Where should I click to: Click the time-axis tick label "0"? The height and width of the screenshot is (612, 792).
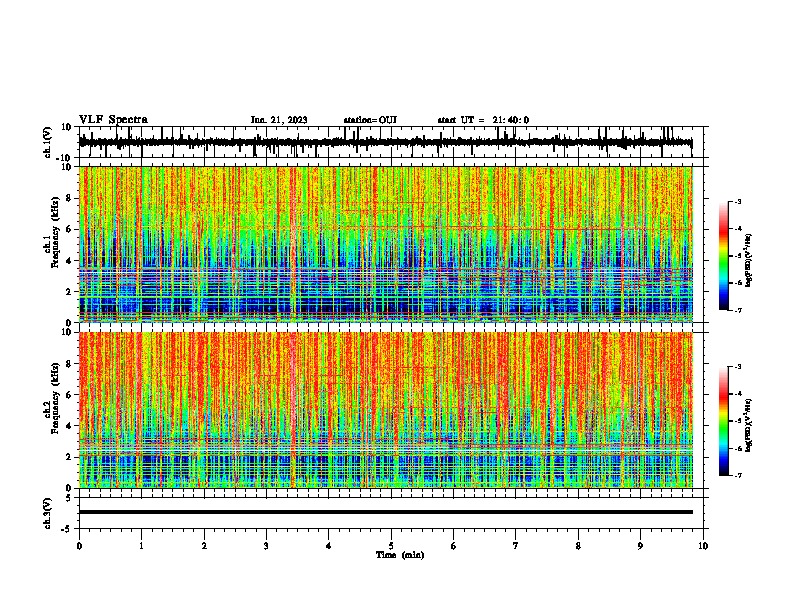click(x=79, y=546)
